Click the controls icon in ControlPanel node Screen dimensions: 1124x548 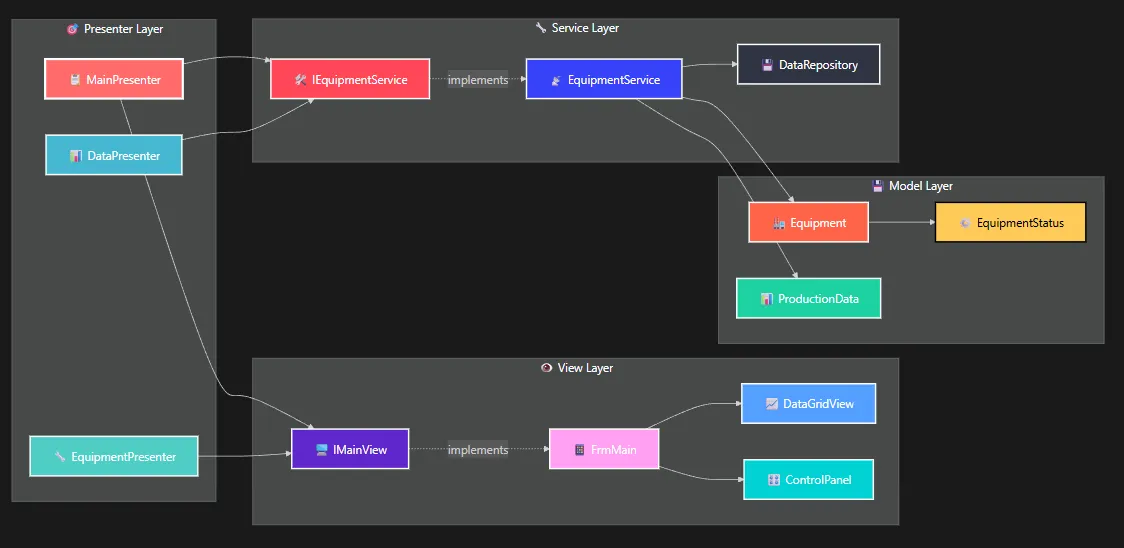[x=773, y=481]
